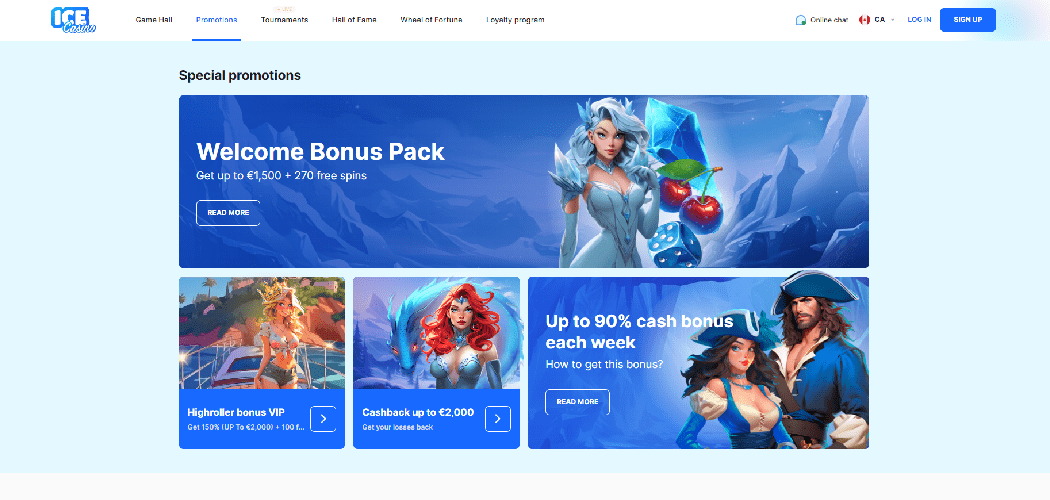Open the Wheel of Fortune page
The width and height of the screenshot is (1050, 500).
click(x=431, y=20)
